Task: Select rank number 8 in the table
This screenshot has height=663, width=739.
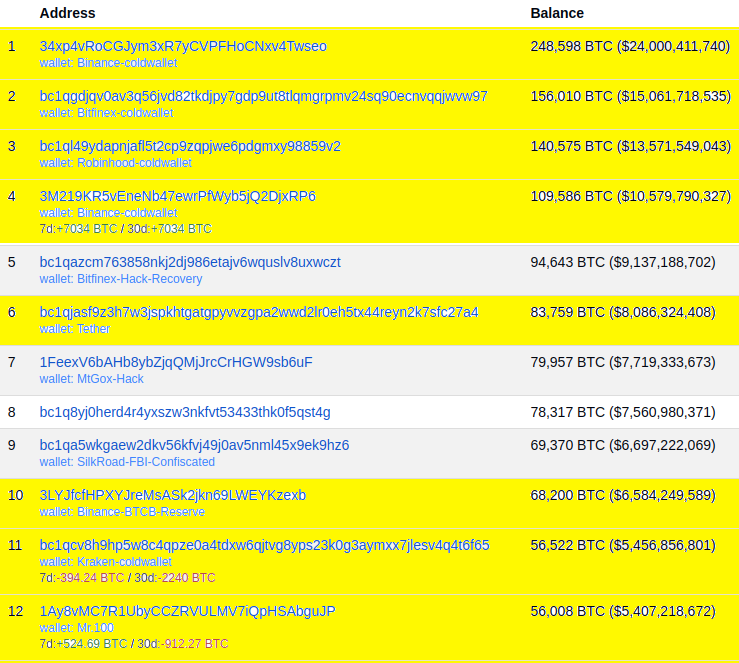Action: (12, 412)
